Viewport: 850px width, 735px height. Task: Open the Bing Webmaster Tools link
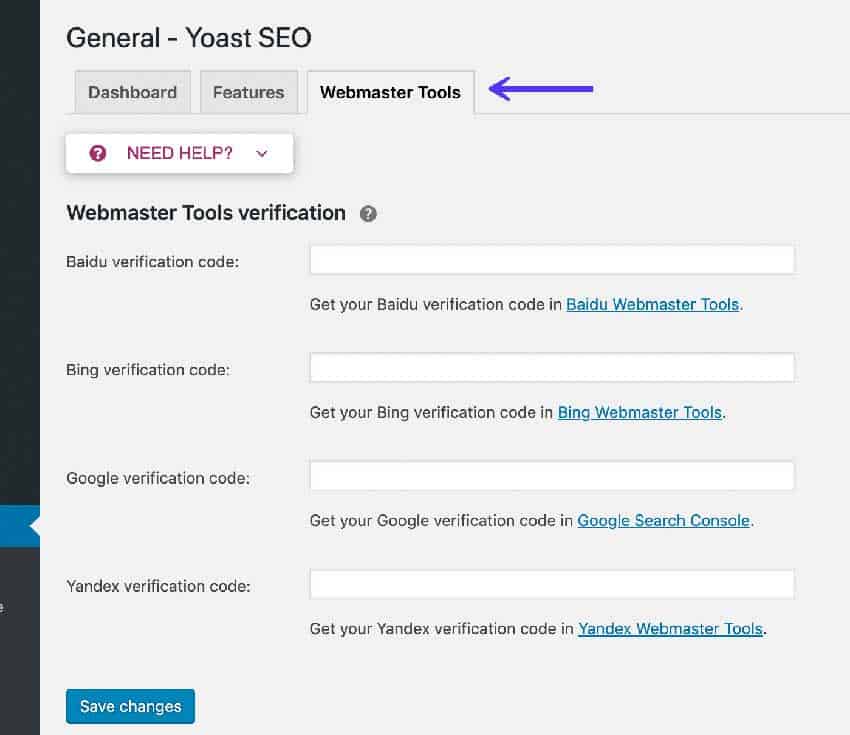click(x=639, y=412)
